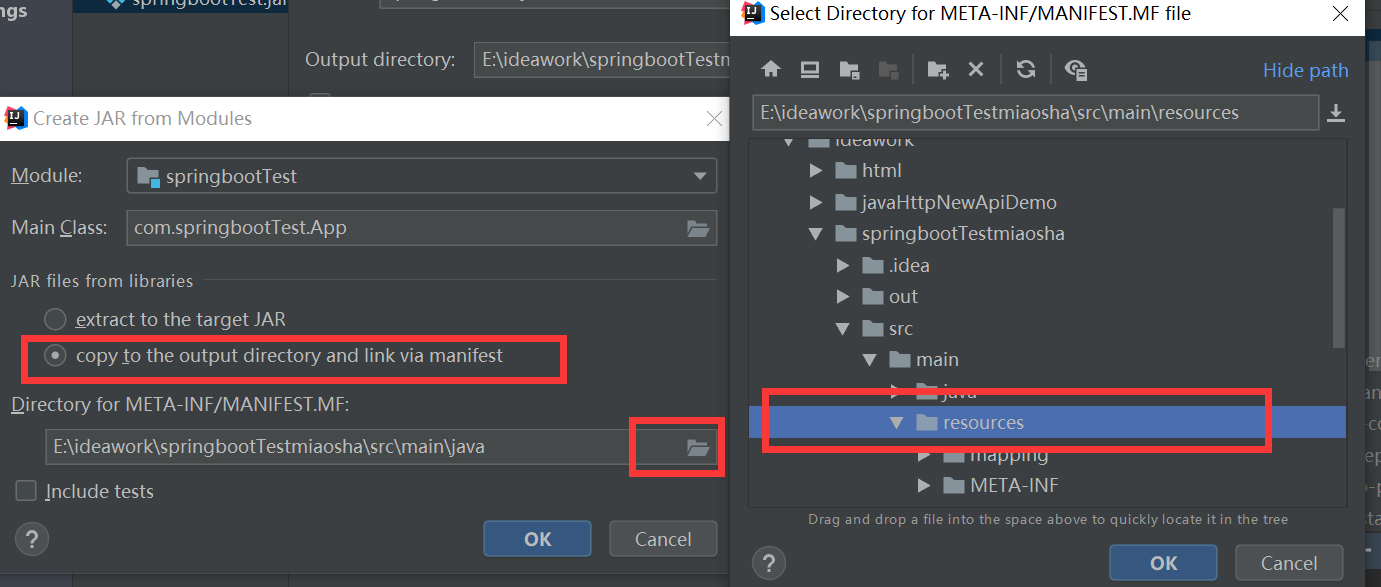1381x587 pixels.
Task: Open the Module dropdown showing springbootTest
Action: [x=701, y=175]
